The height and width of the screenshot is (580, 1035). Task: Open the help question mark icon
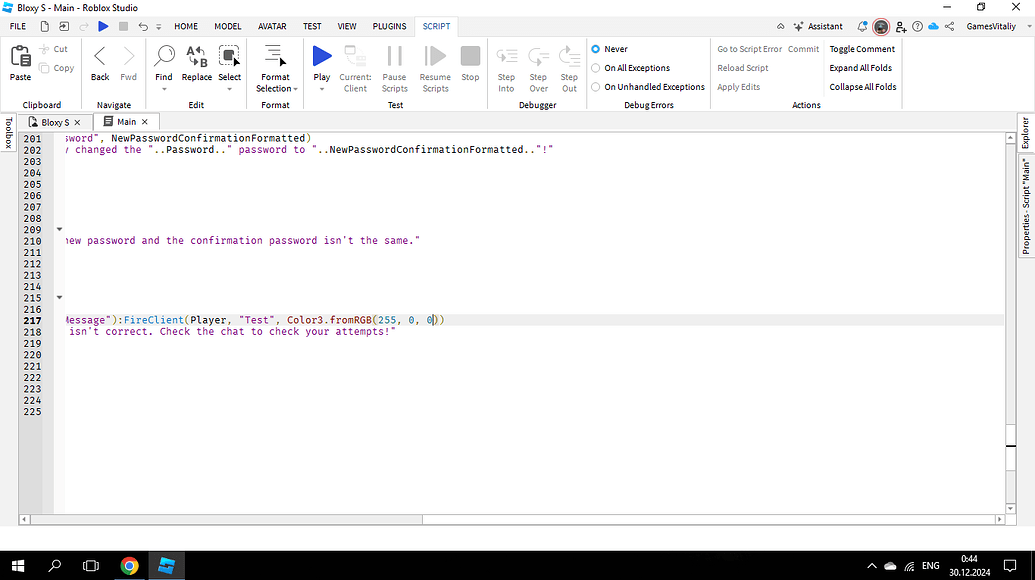[x=918, y=26]
